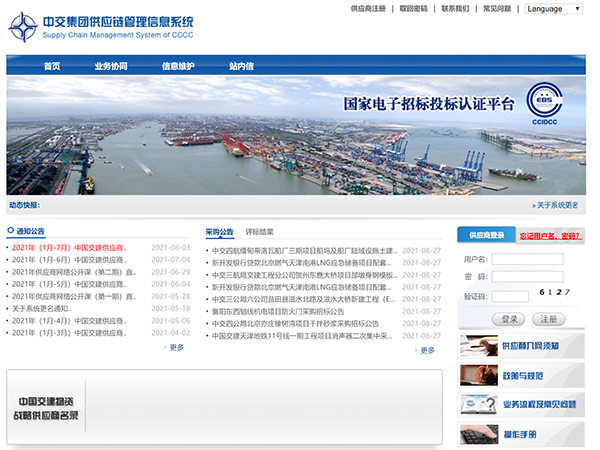Click the 用户名 input field
This screenshot has width=600, height=450.
point(527,260)
